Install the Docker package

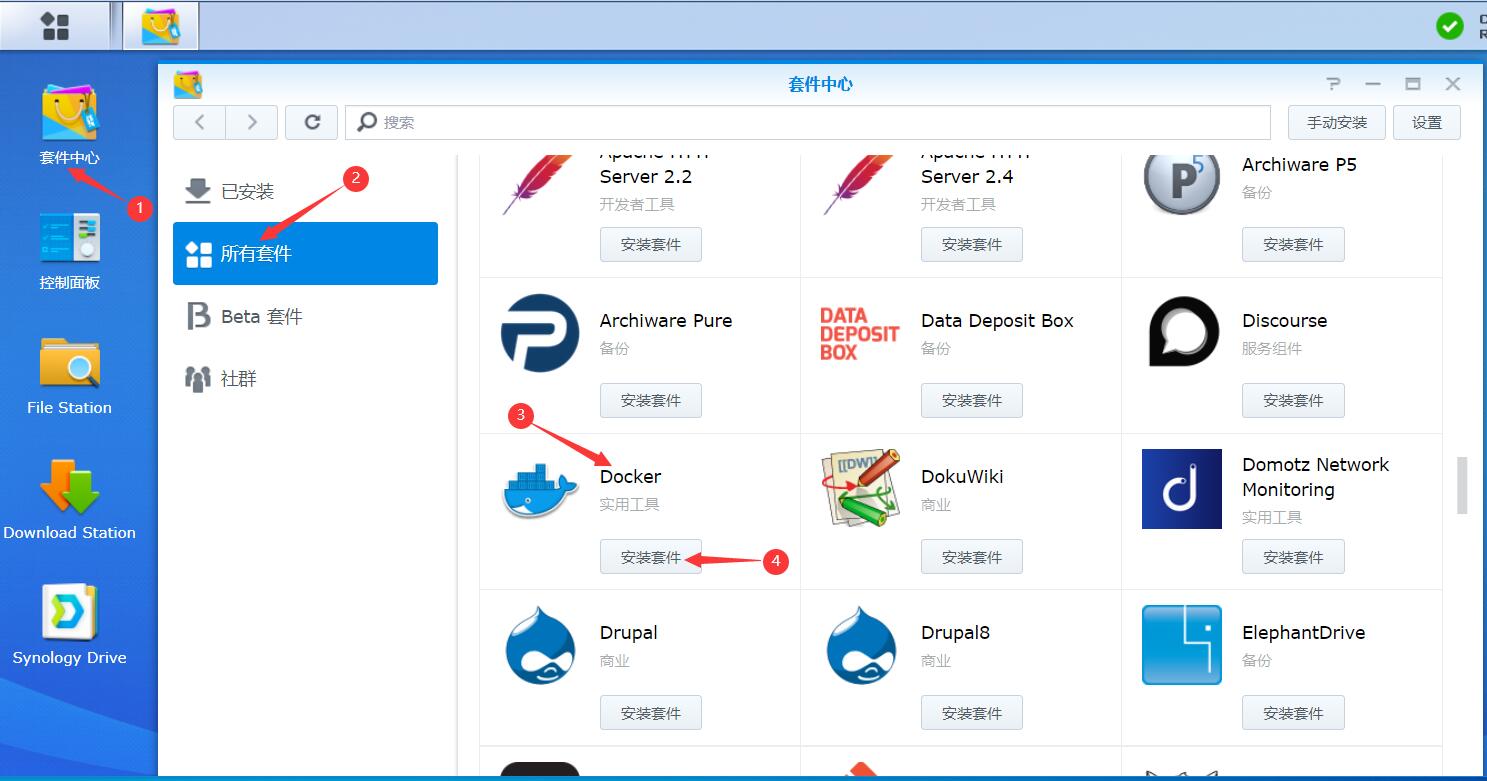click(x=651, y=557)
